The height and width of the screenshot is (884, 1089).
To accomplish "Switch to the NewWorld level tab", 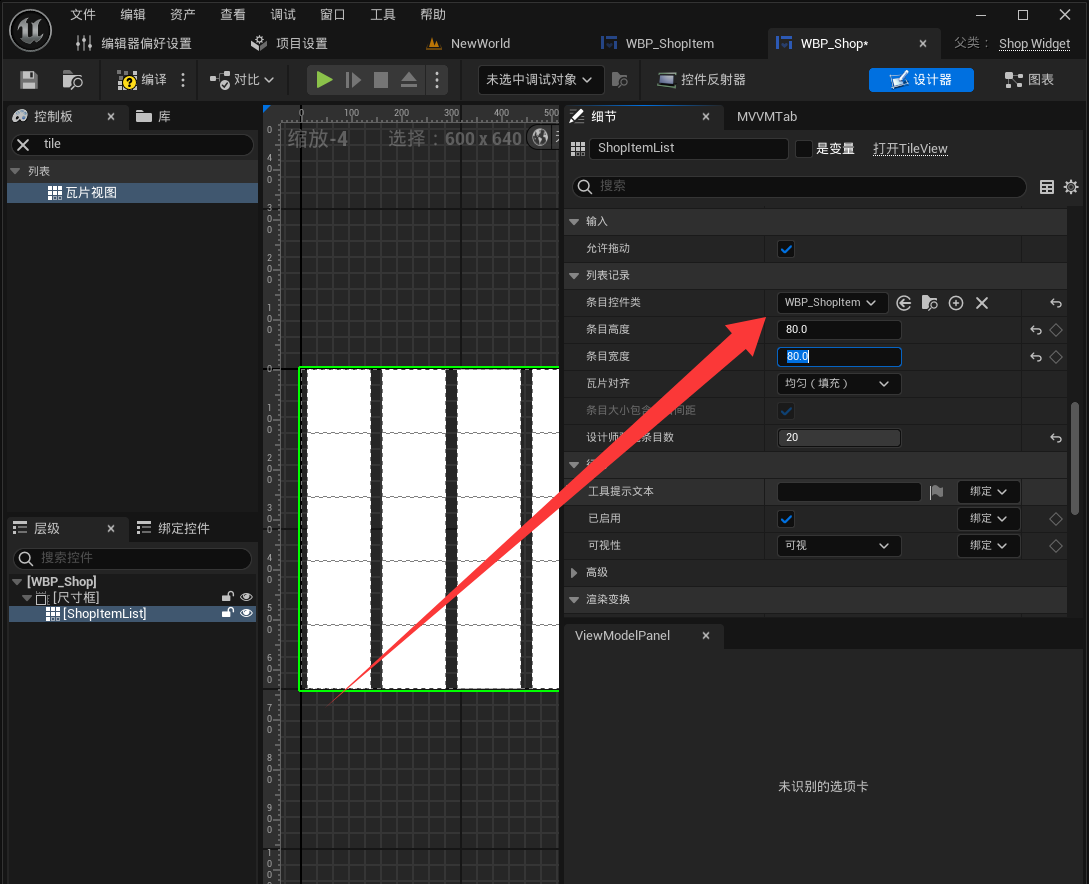I will [x=468, y=43].
